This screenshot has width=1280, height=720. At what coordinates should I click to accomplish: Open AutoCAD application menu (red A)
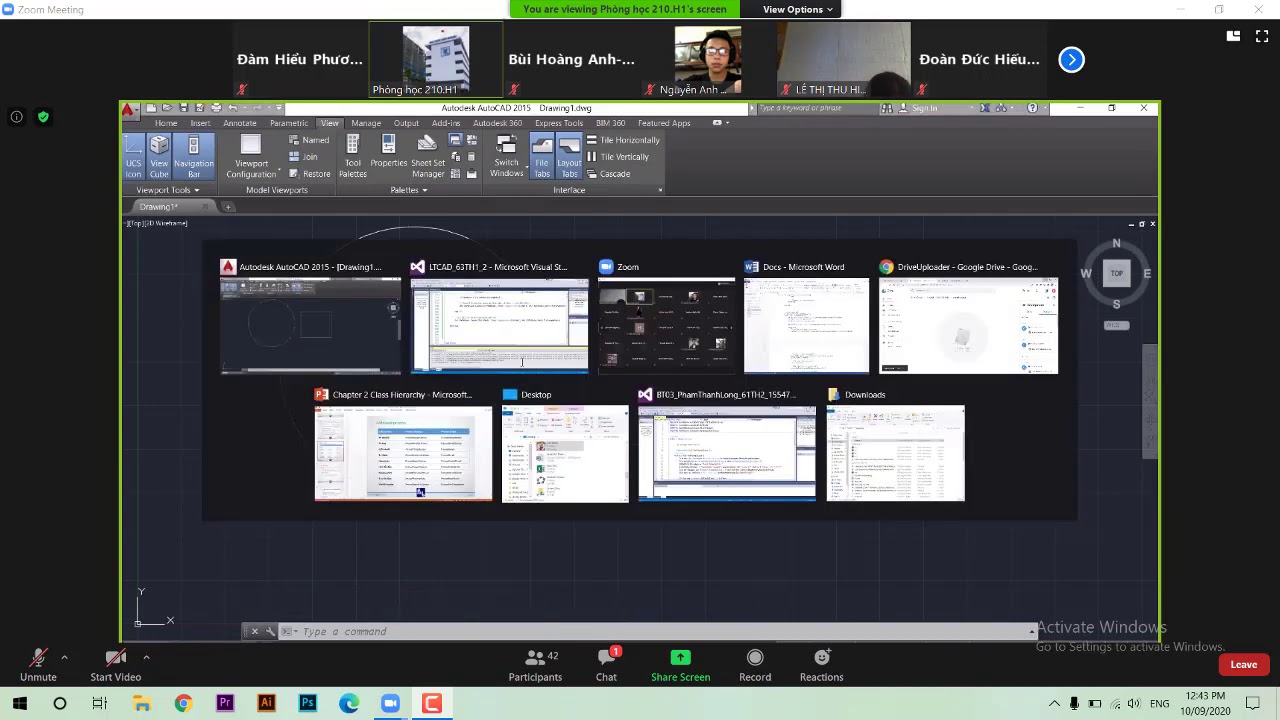131,109
